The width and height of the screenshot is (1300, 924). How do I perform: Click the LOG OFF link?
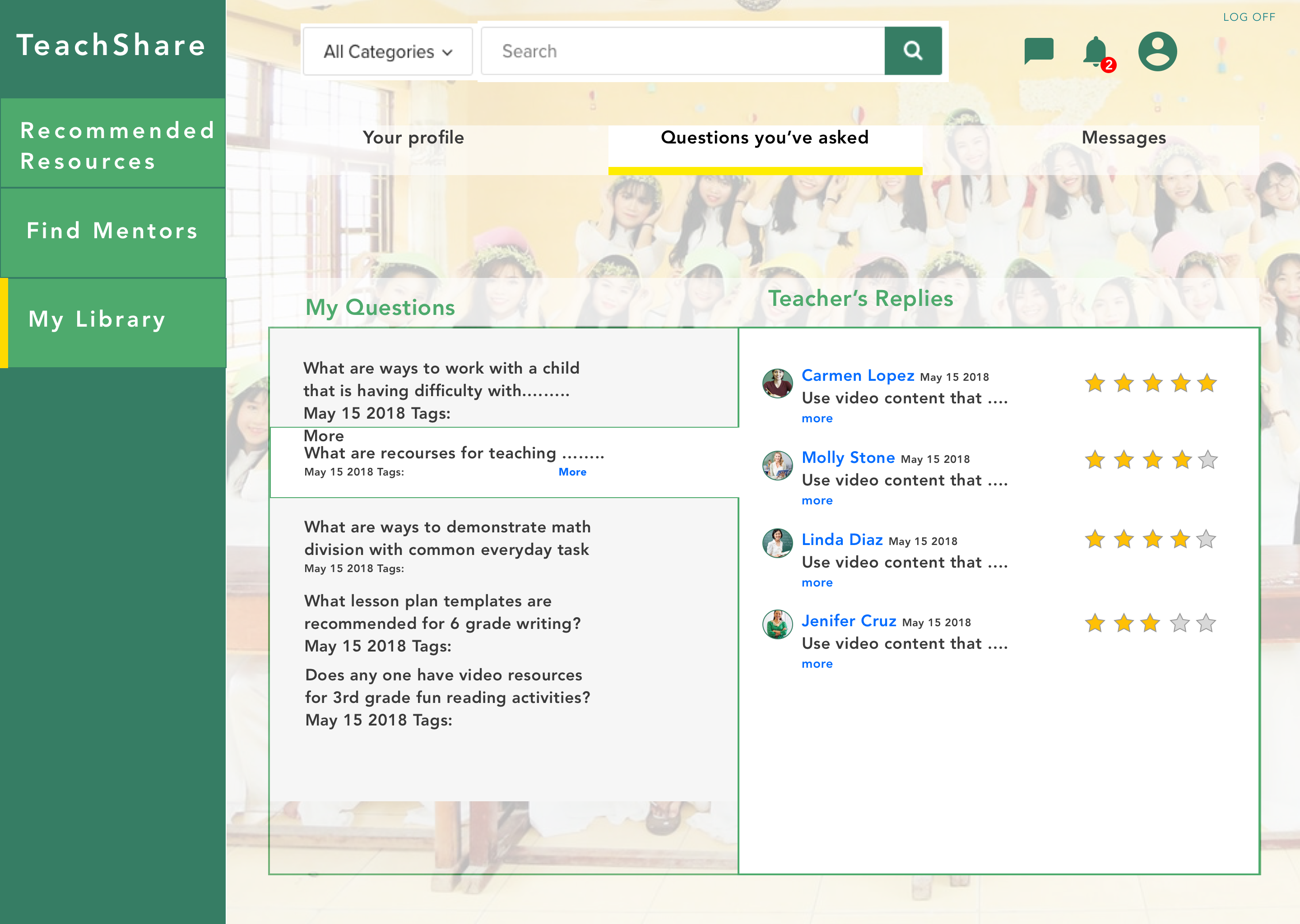pyautogui.click(x=1249, y=17)
